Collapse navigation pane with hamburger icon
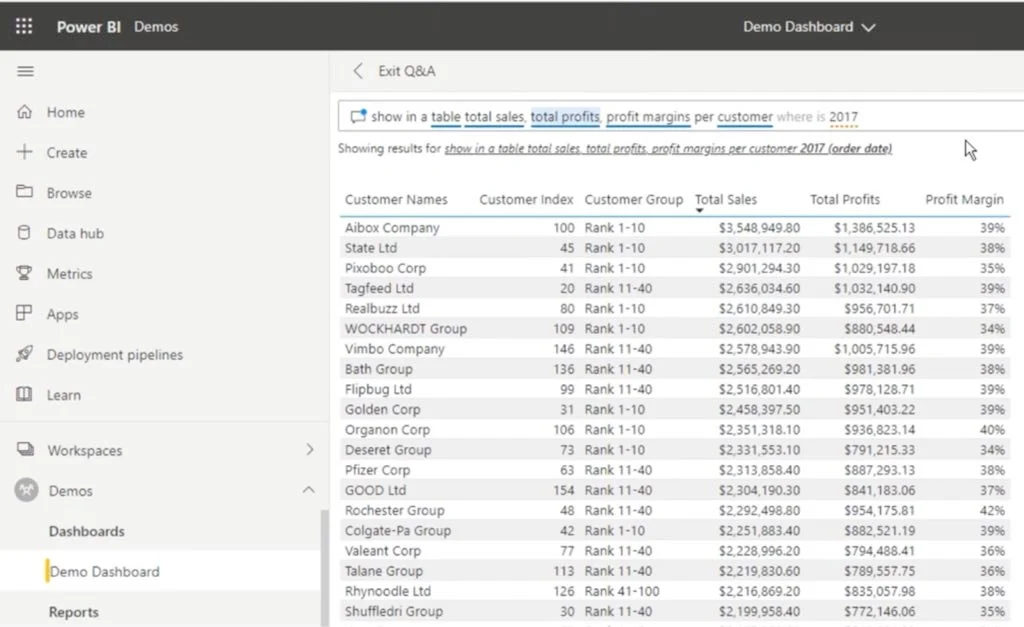This screenshot has width=1024, height=627. pyautogui.click(x=25, y=71)
